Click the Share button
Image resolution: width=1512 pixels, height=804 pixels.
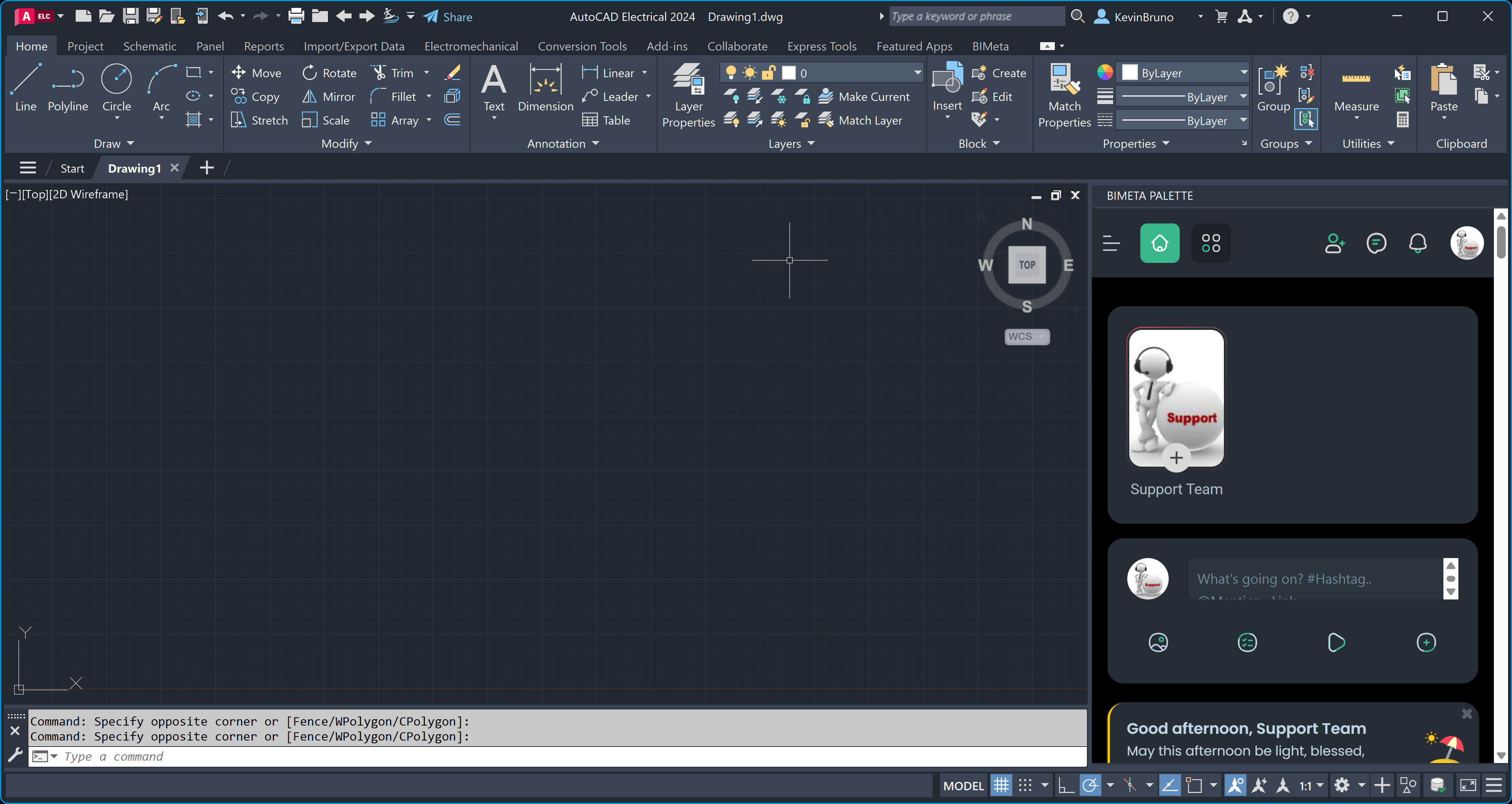click(449, 17)
